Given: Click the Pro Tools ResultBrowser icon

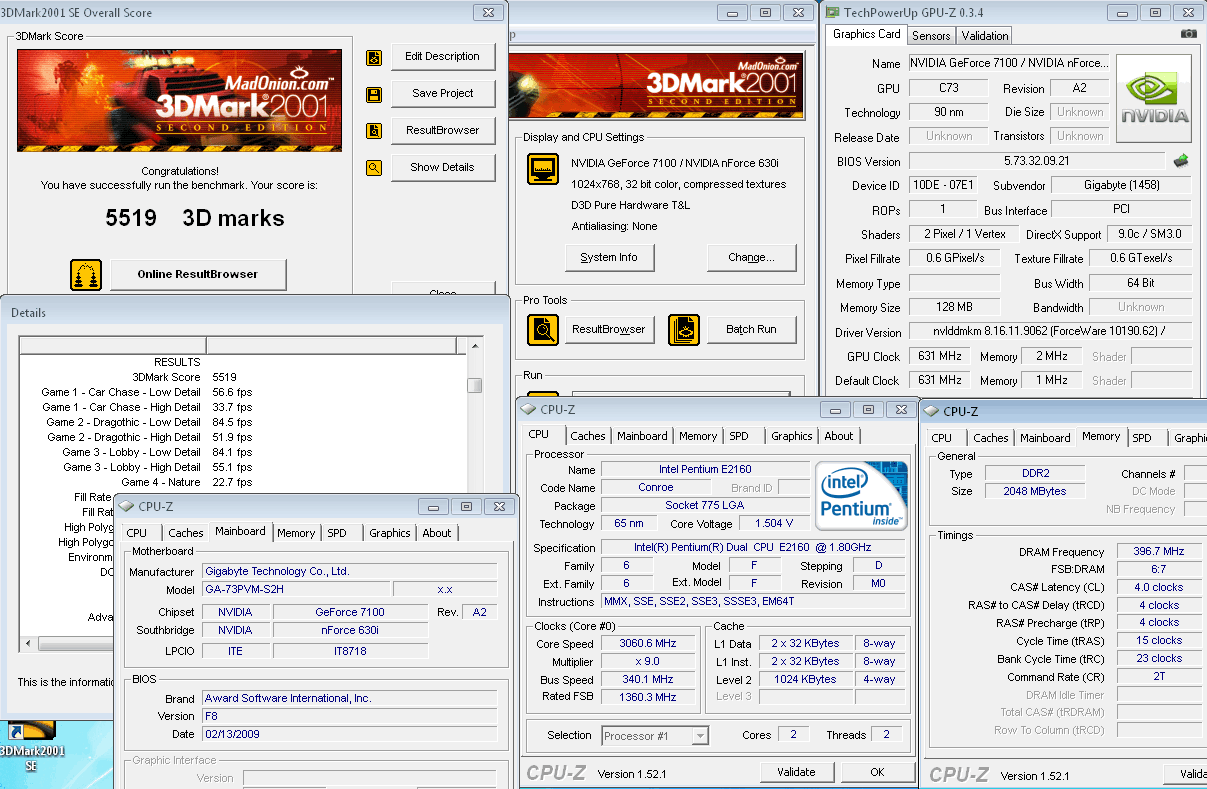Looking at the screenshot, I should (543, 329).
